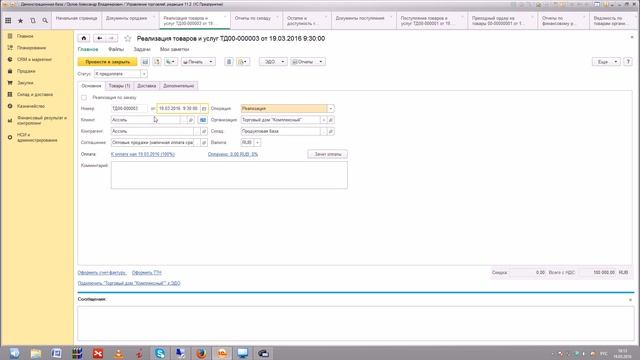Click the Оформить счет-фактуру link
Viewport: 640px width, 360px height.
tap(102, 273)
